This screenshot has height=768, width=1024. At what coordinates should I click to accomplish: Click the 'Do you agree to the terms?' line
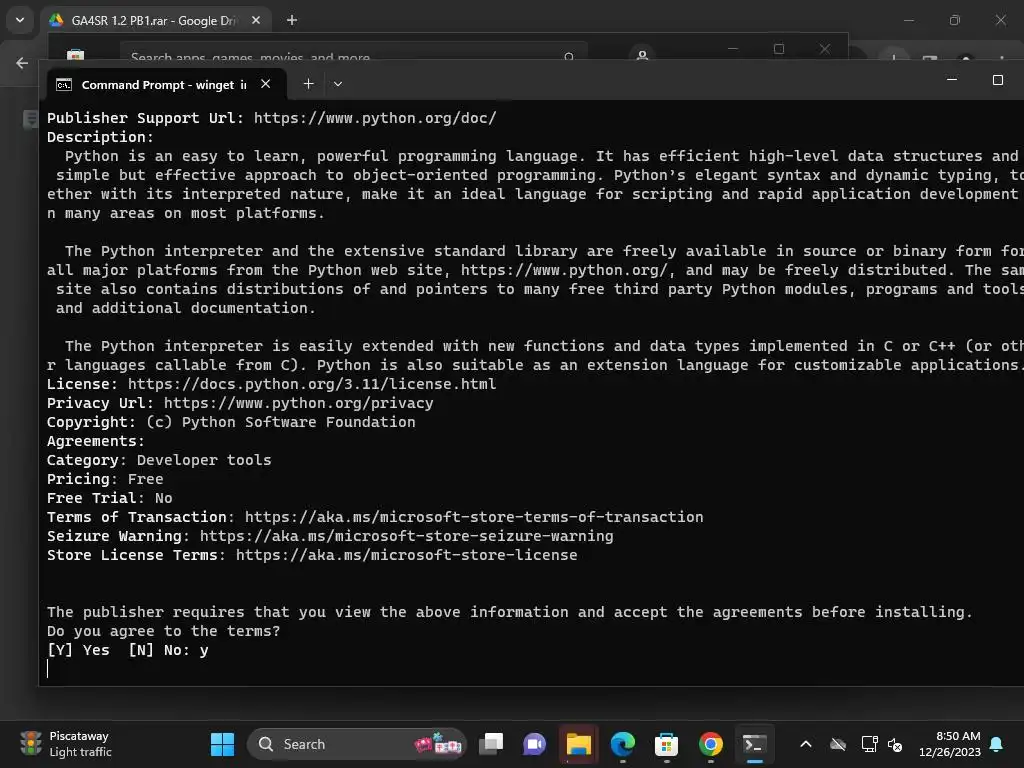pyautogui.click(x=163, y=631)
